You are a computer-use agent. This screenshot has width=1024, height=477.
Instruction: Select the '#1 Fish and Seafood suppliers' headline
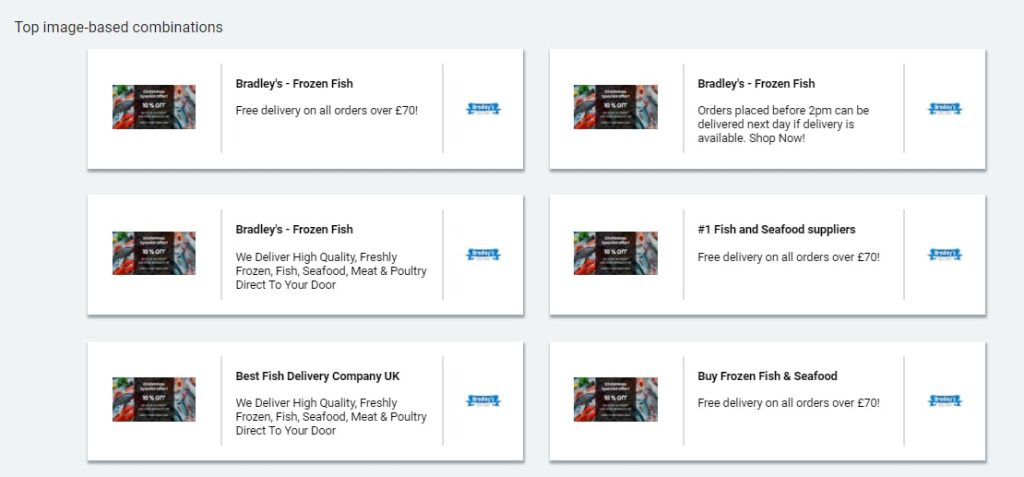tap(776, 229)
